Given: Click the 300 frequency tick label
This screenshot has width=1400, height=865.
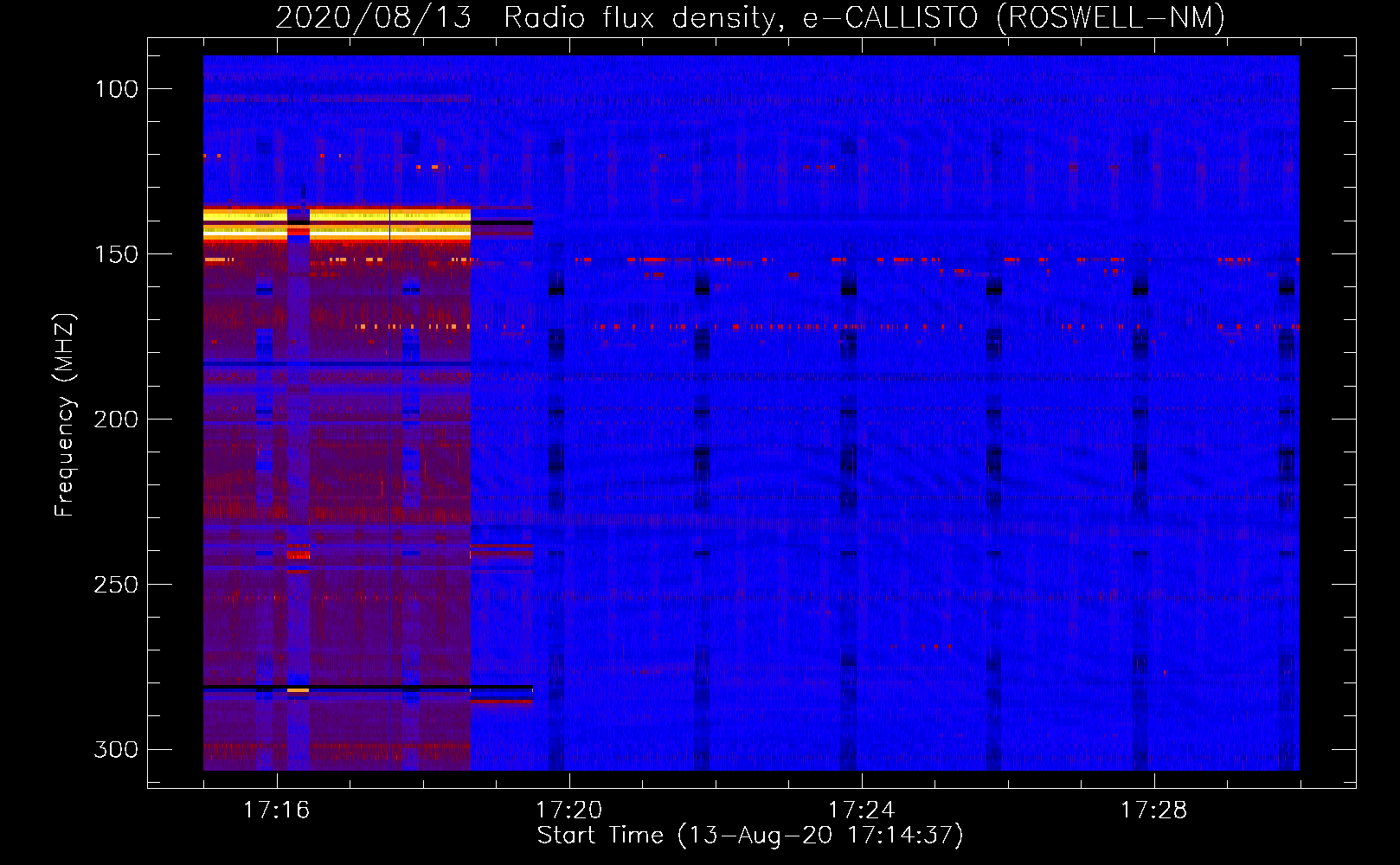Looking at the screenshot, I should tap(116, 749).
